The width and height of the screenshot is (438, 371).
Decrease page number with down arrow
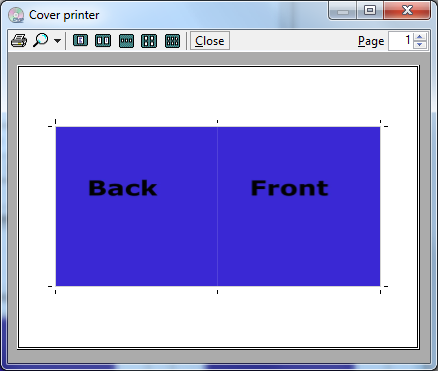click(x=420, y=45)
